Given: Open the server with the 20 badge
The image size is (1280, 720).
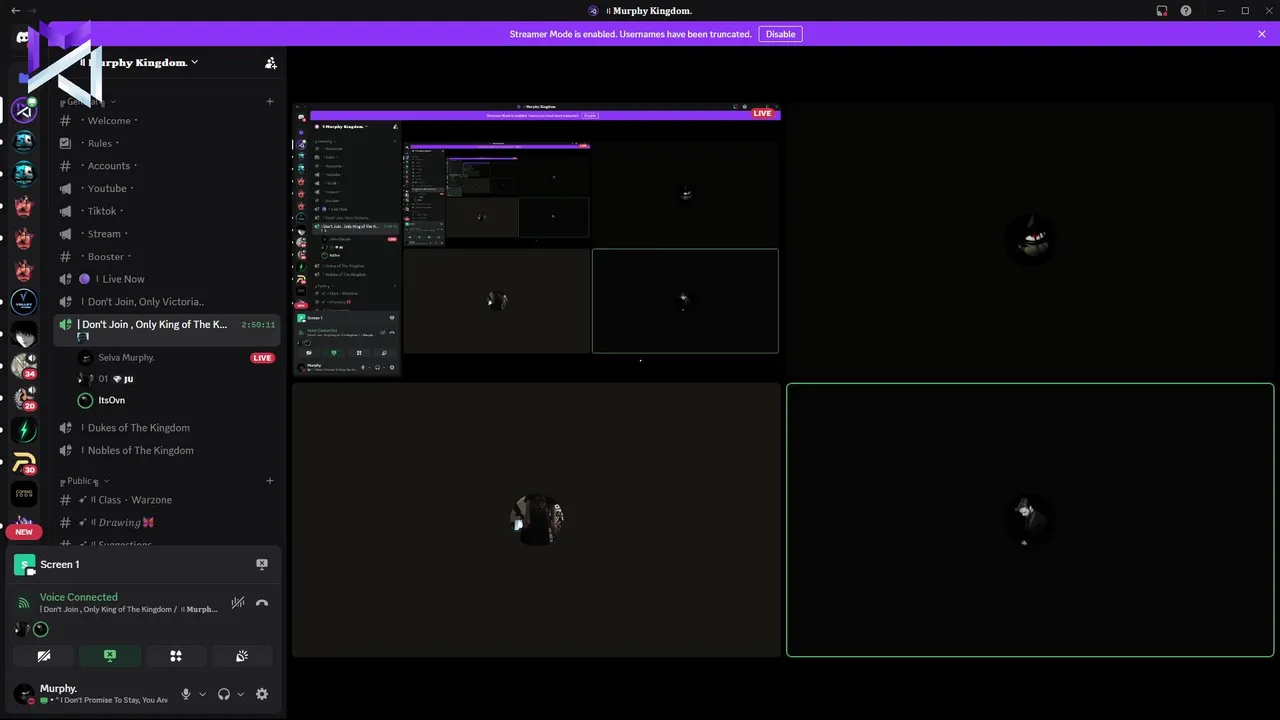Looking at the screenshot, I should point(24,398).
